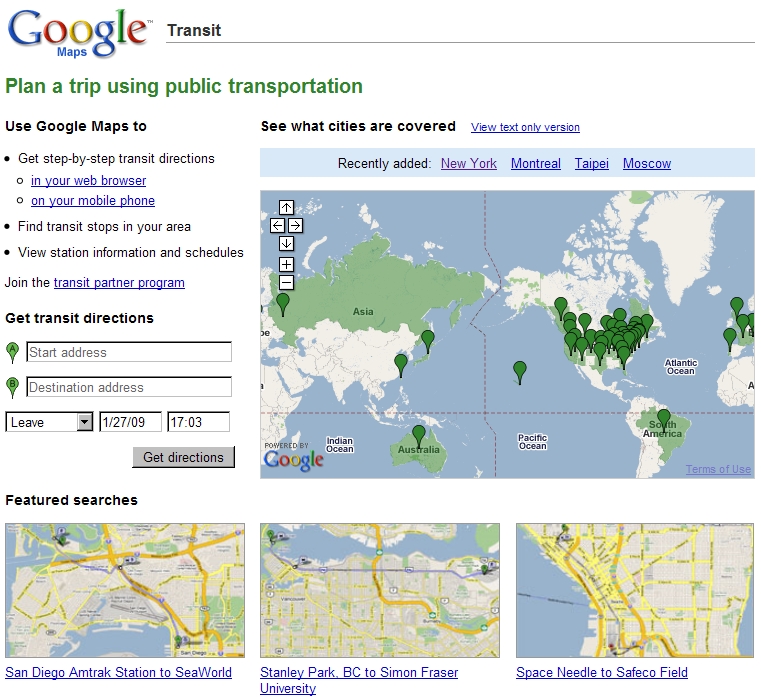Image resolution: width=761 pixels, height=697 pixels.
Task: Open the Moscow recently added link
Action: pyautogui.click(x=647, y=164)
